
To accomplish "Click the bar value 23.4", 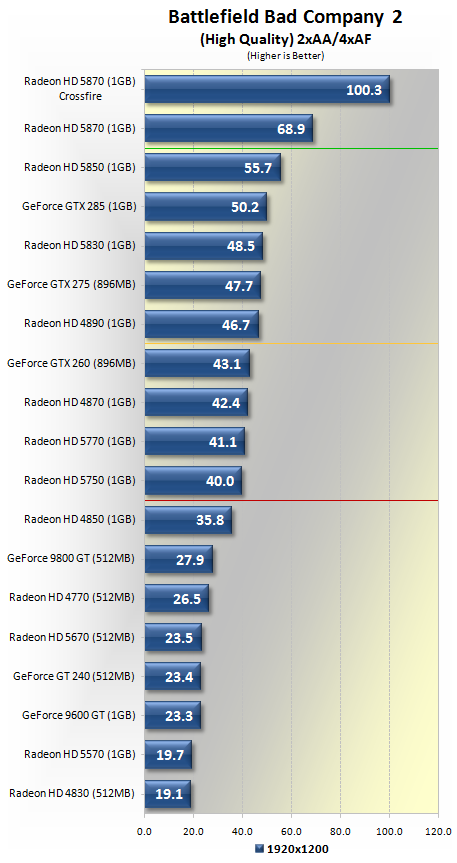I will [x=178, y=677].
